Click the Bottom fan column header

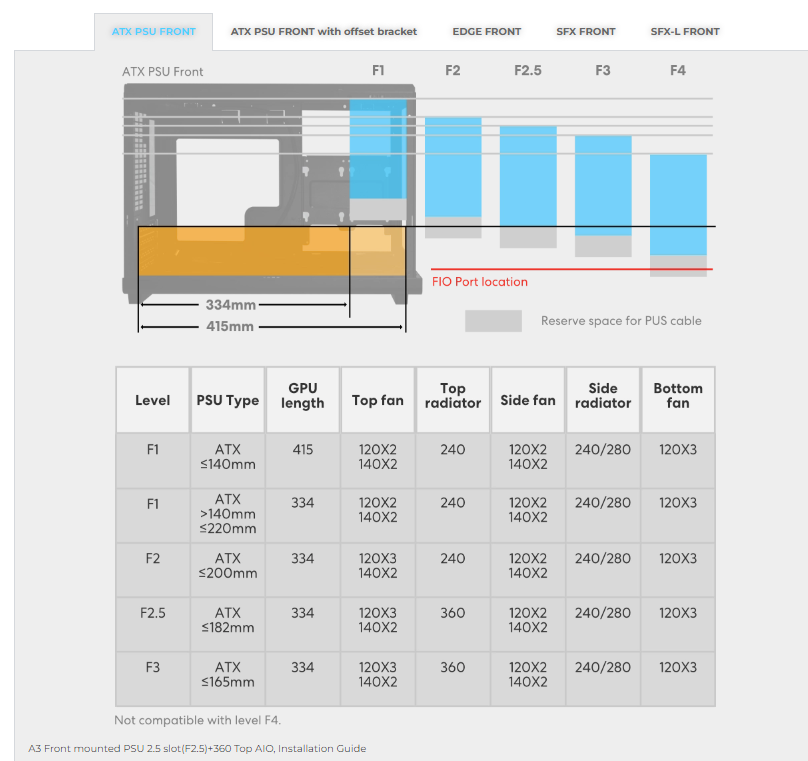(678, 400)
